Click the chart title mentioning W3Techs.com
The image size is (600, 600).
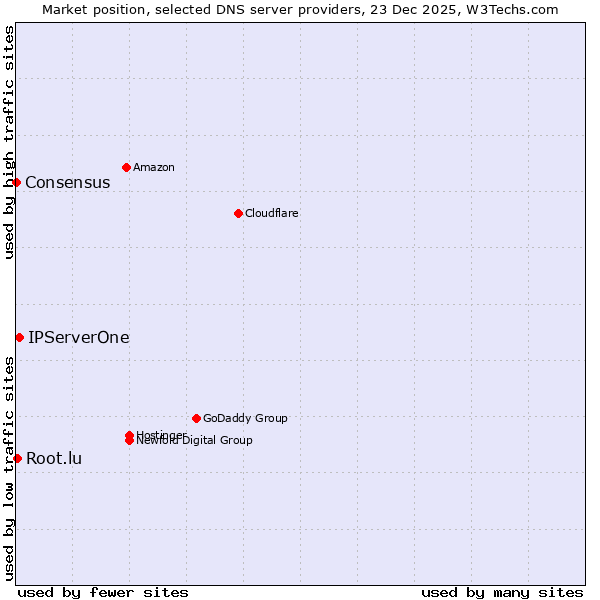300,9
